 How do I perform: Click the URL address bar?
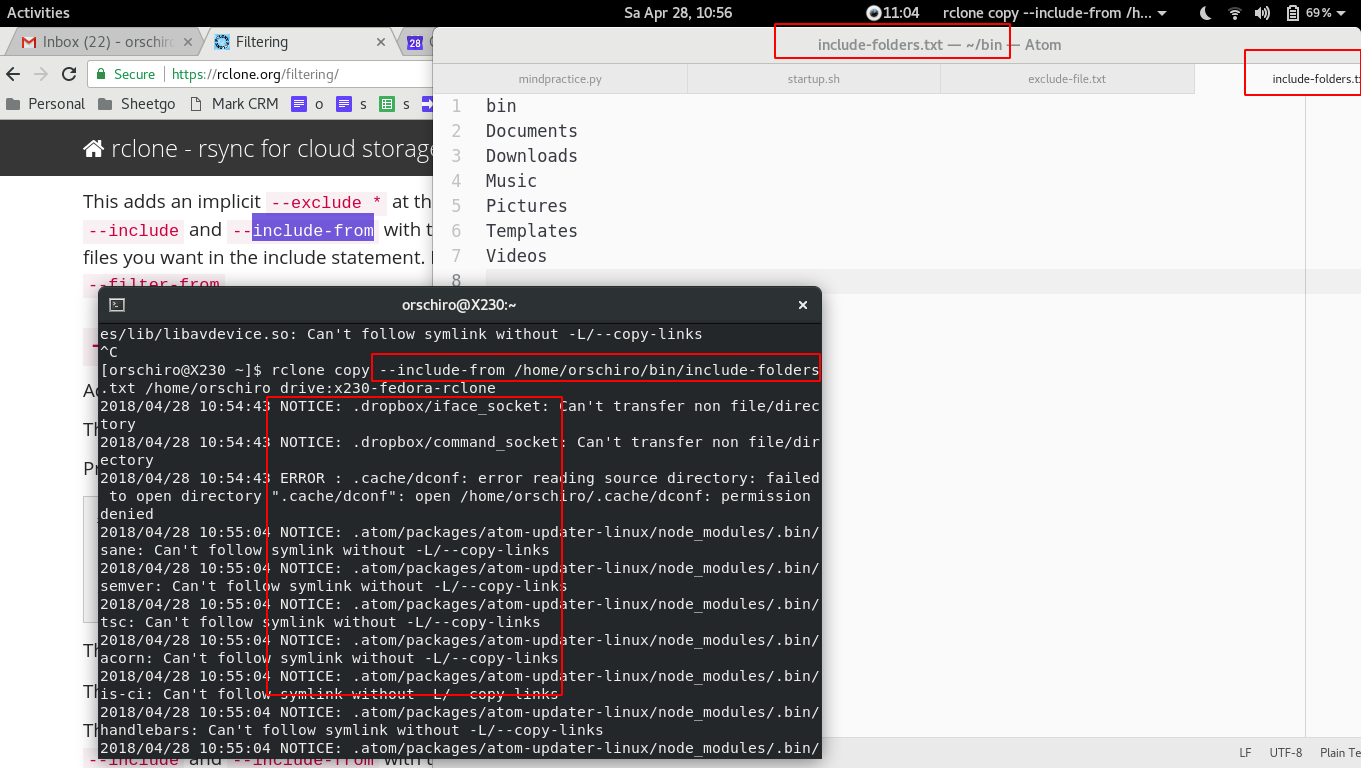[x=300, y=74]
